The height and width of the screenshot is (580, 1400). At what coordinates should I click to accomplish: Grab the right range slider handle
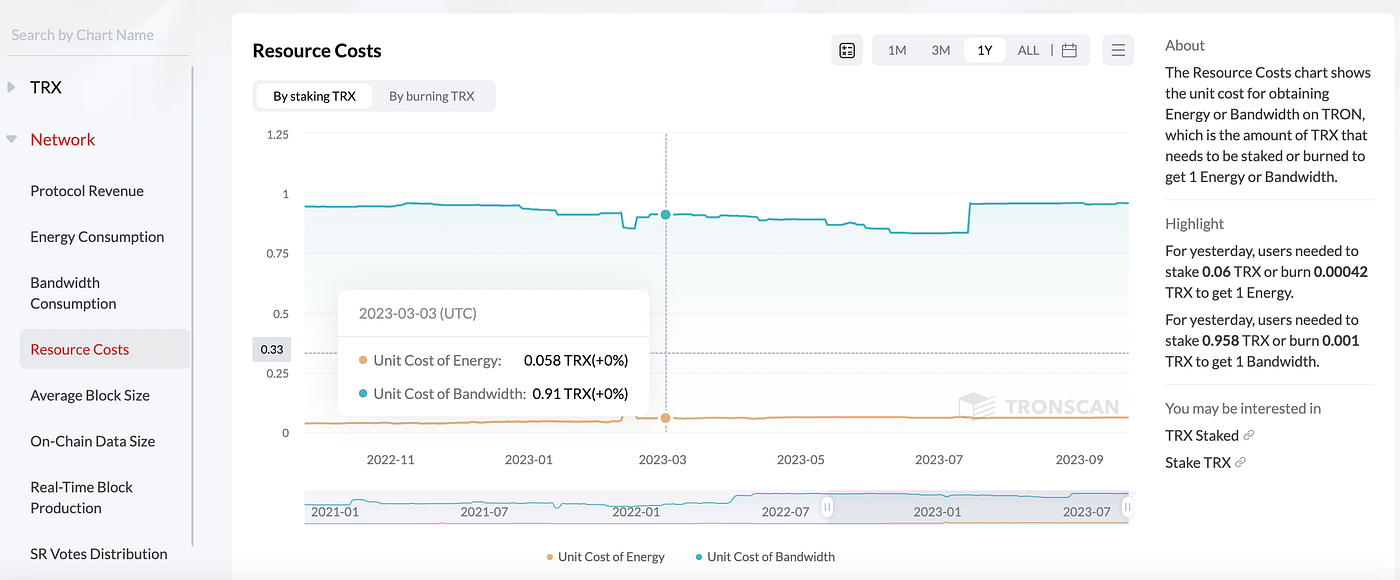[1127, 507]
